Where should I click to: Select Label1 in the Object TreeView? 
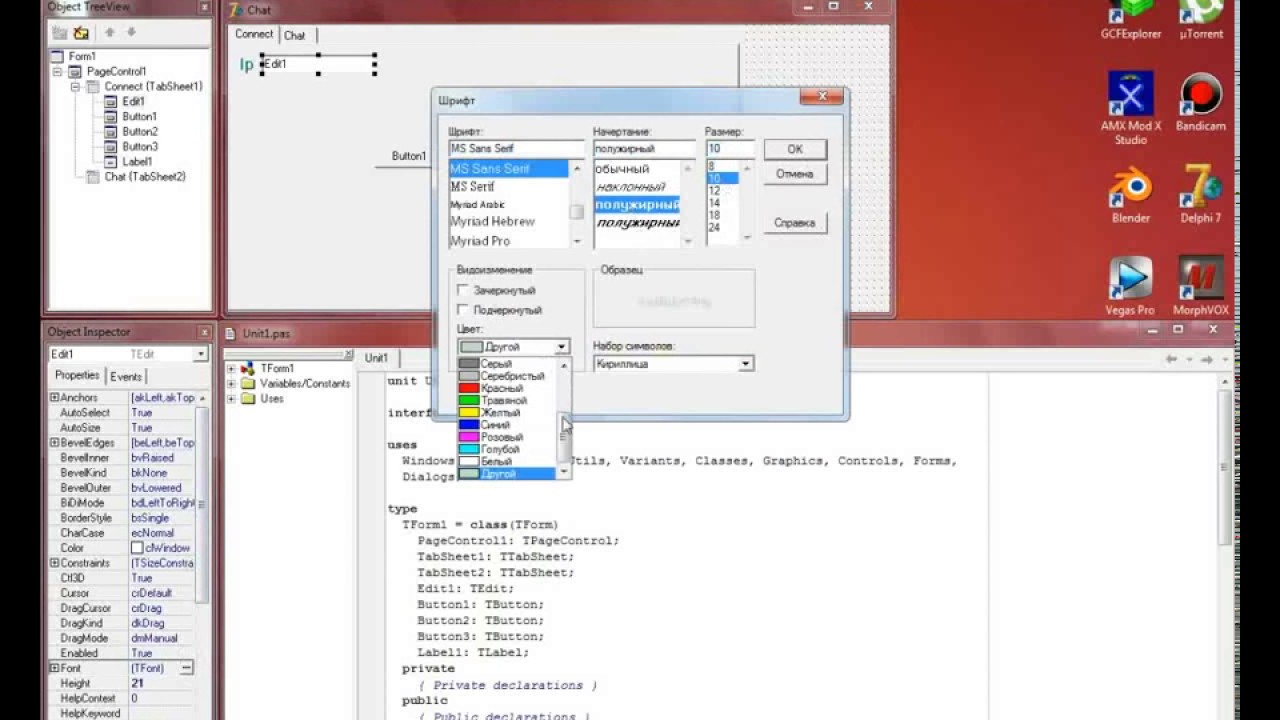coord(137,162)
